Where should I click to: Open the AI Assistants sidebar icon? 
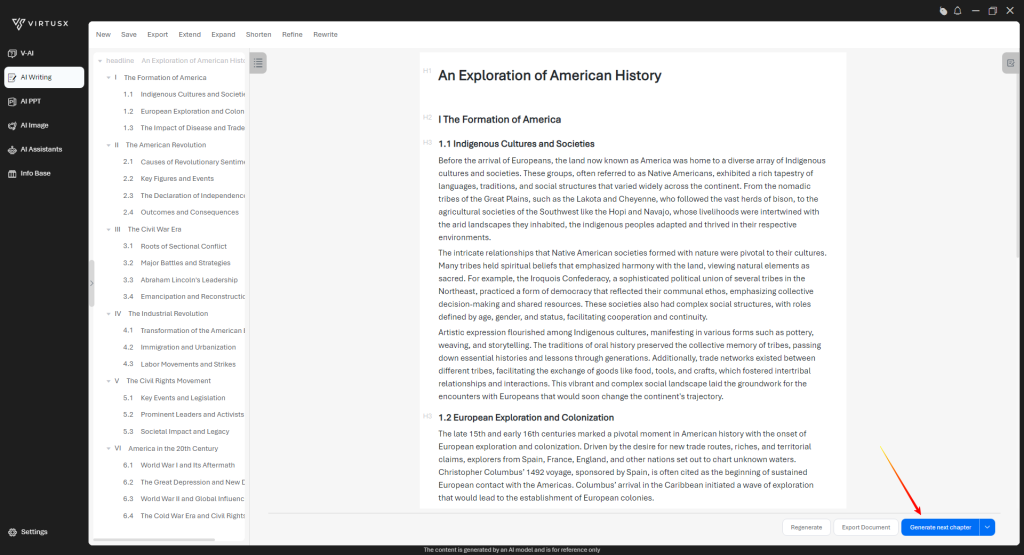(12, 150)
